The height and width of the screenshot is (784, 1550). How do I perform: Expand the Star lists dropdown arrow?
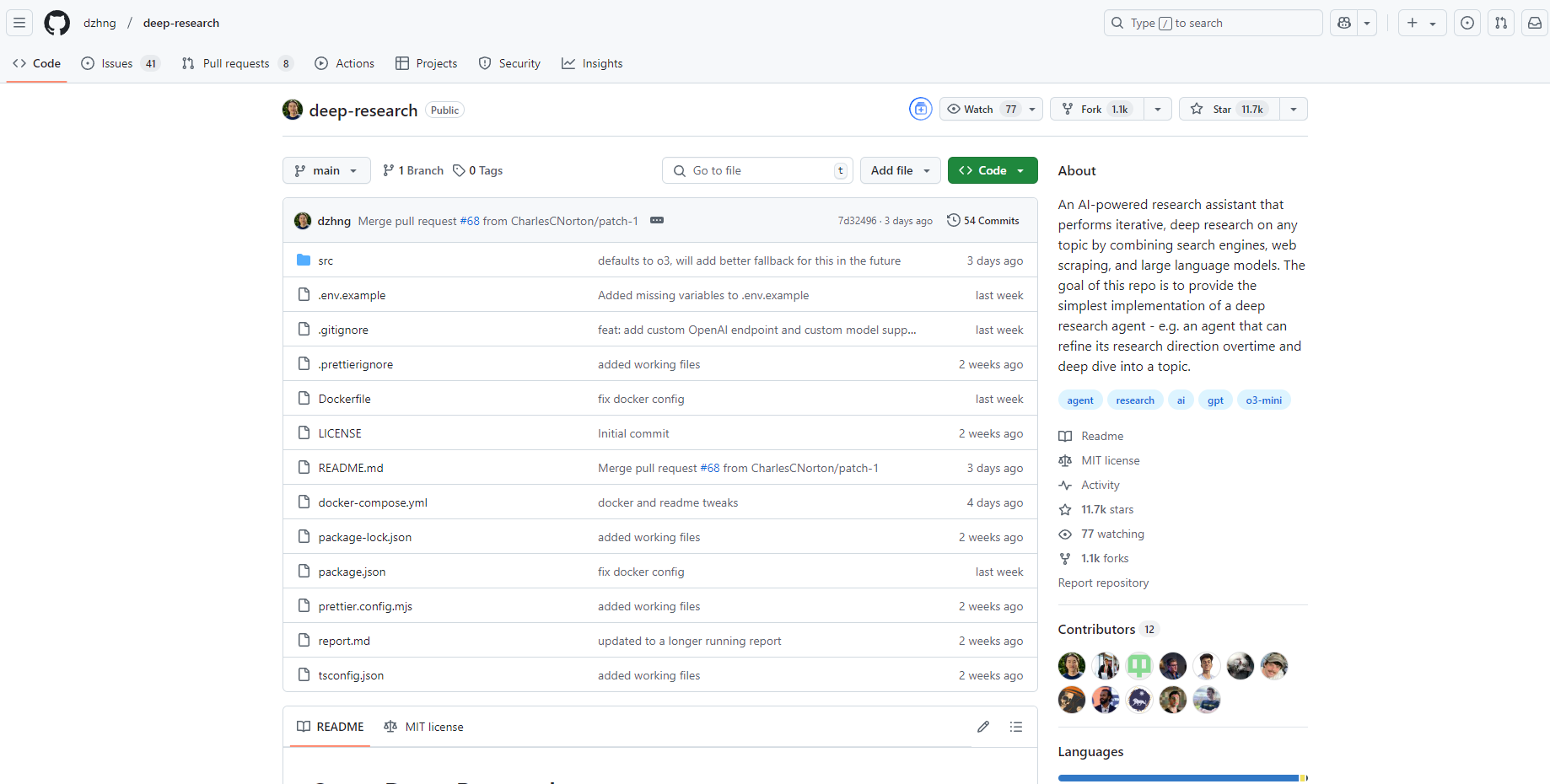tap(1294, 109)
